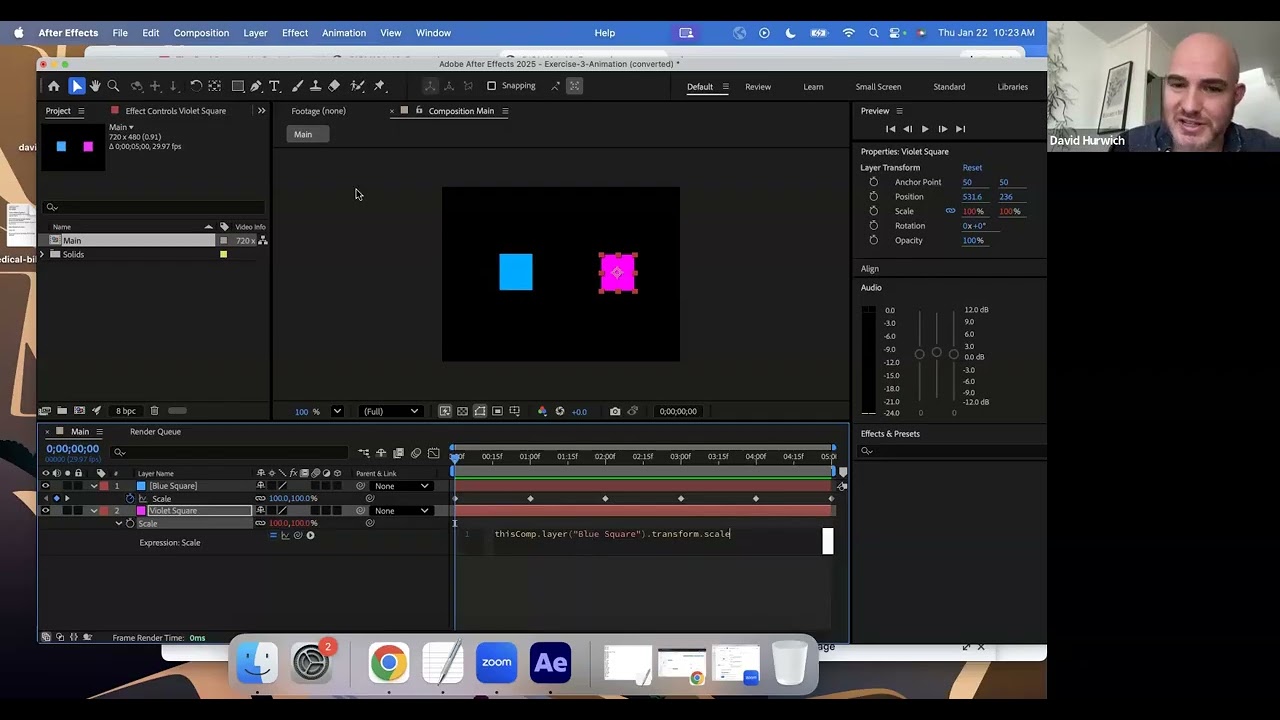Click Violet Square magenta color swatch in timeline
Viewport: 1280px width, 720px height.
pos(141,511)
